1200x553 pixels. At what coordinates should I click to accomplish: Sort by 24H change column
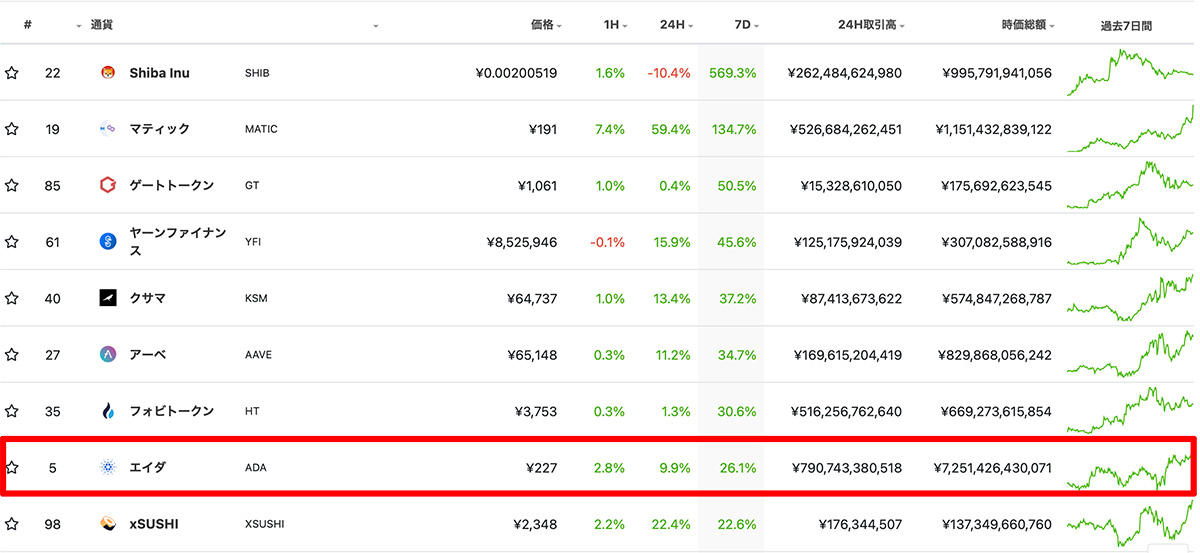click(675, 25)
